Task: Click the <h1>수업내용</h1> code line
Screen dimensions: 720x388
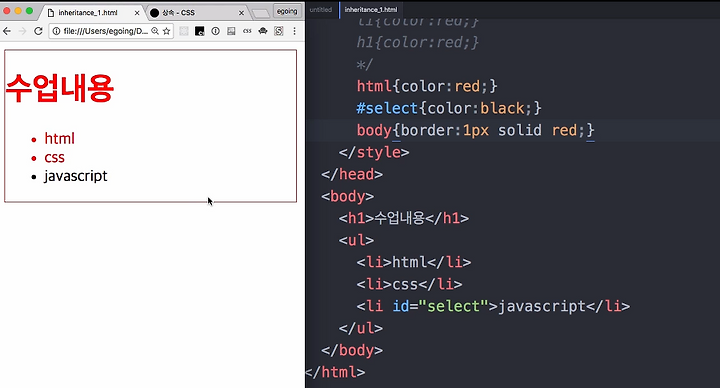Action: point(404,218)
